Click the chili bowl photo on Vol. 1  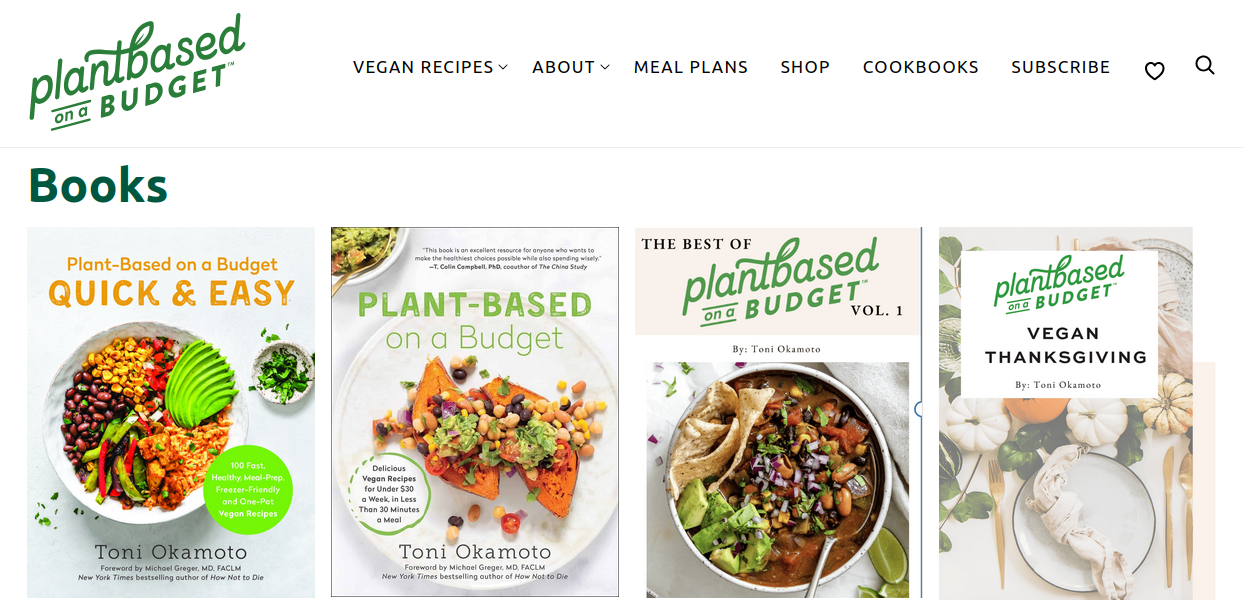[x=778, y=480]
